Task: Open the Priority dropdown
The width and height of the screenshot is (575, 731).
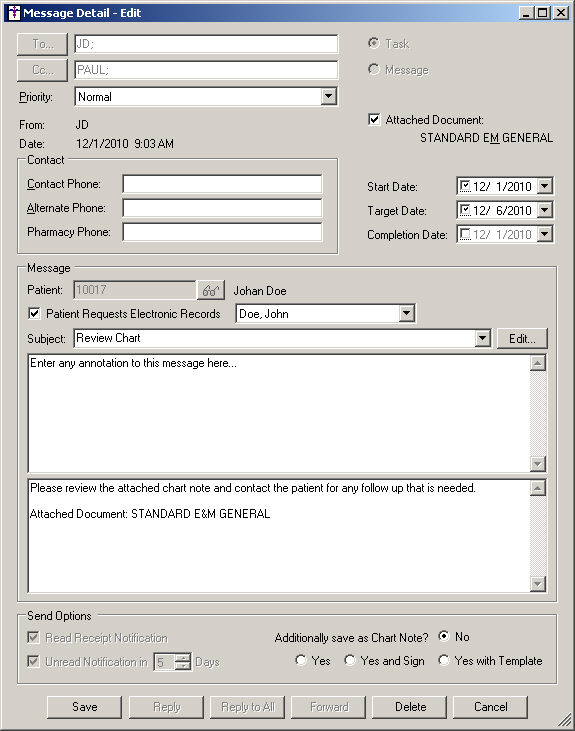Action: pyautogui.click(x=329, y=97)
